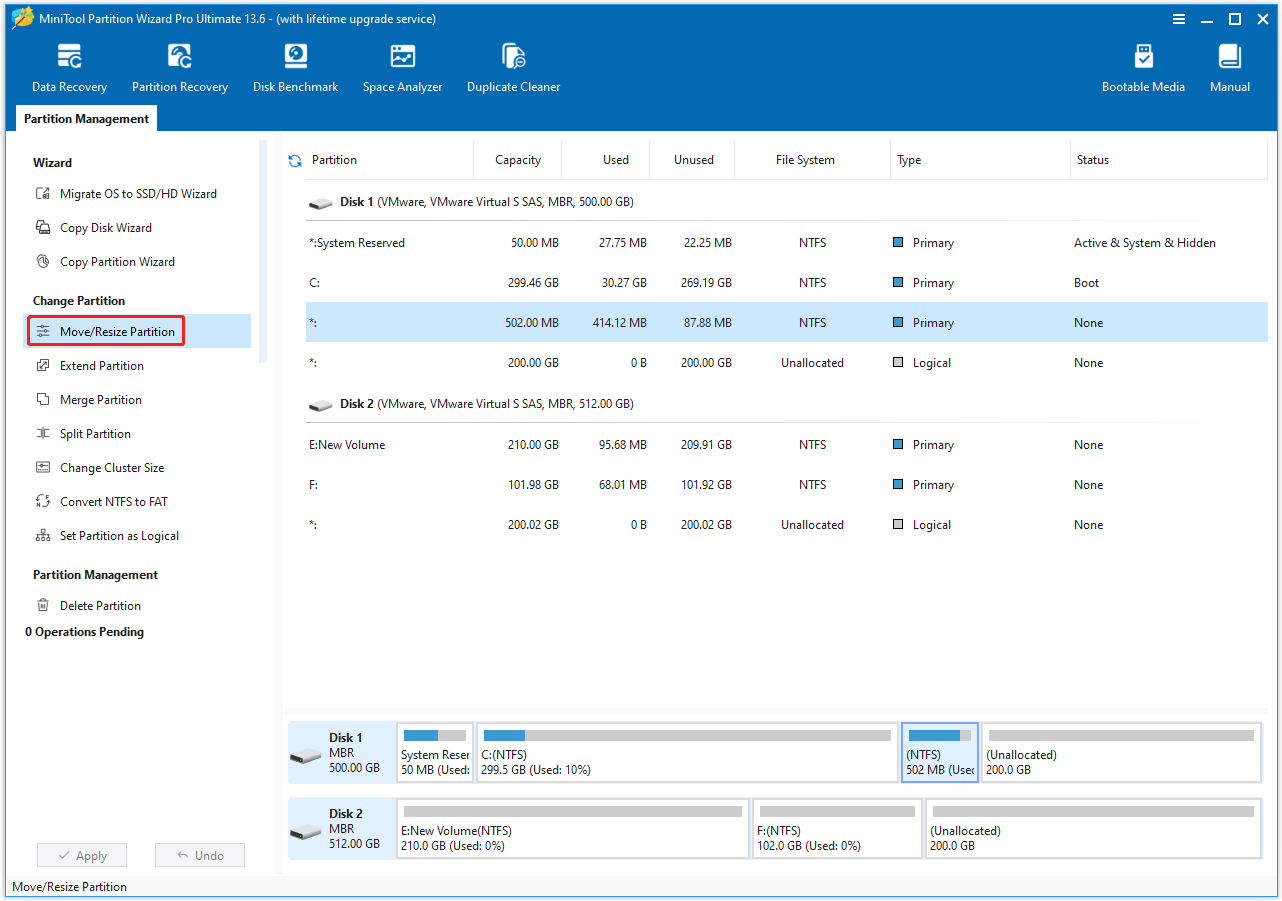Select Convert NTFS to FAT option

click(113, 502)
